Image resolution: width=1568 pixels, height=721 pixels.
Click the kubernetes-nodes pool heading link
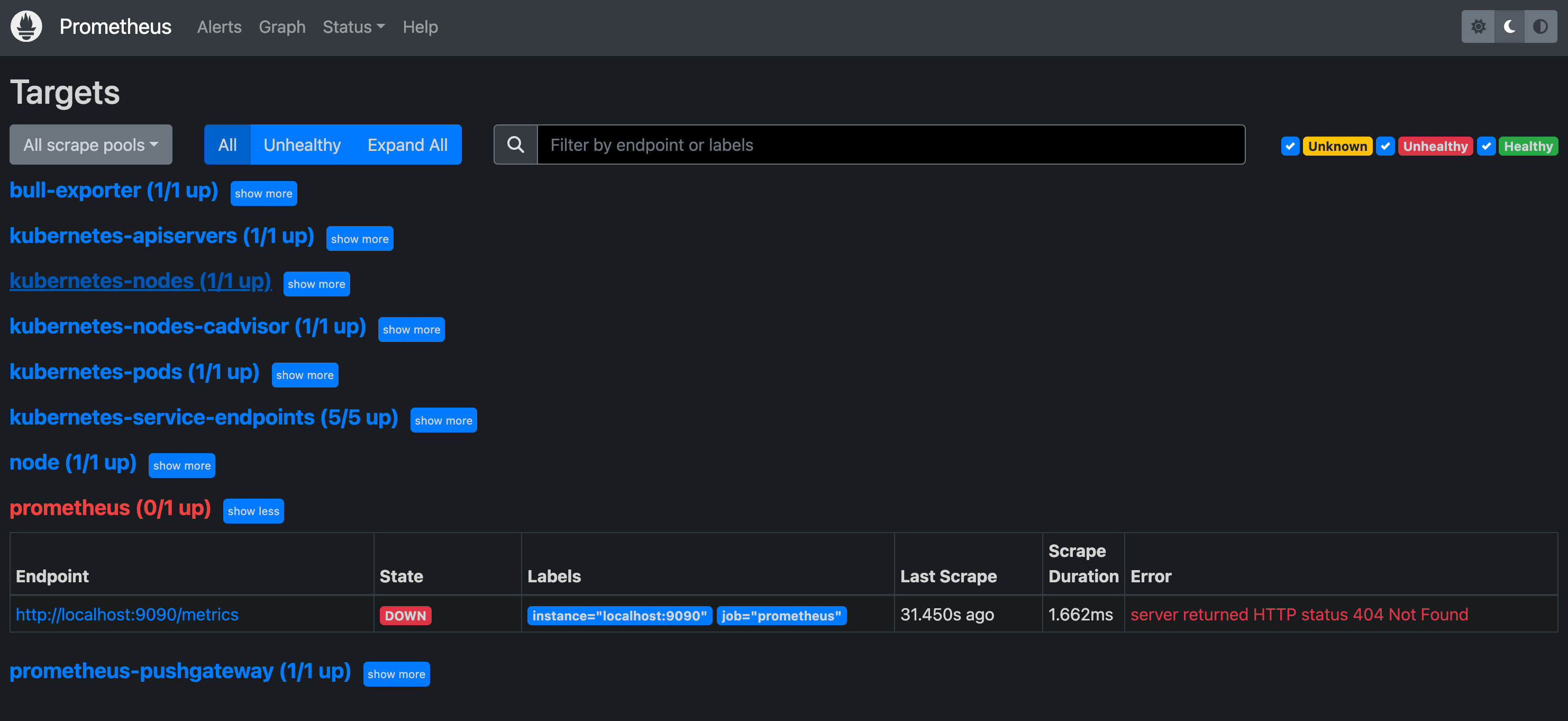tap(140, 281)
